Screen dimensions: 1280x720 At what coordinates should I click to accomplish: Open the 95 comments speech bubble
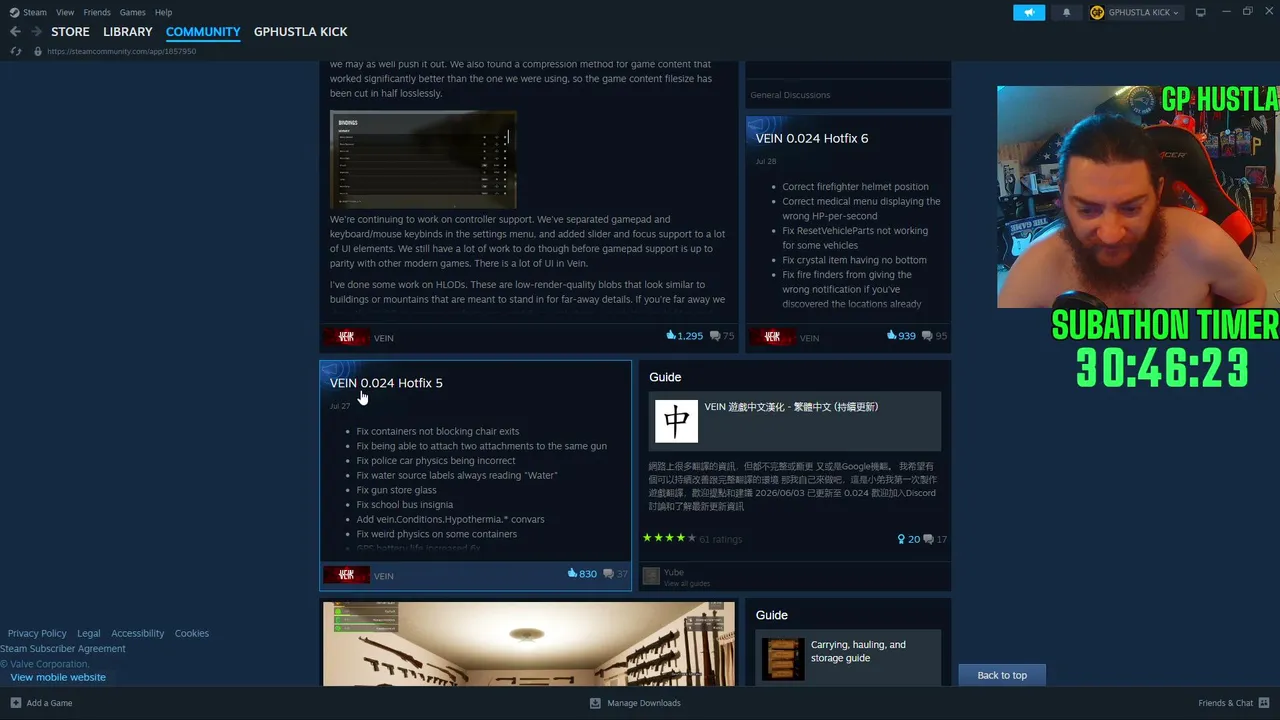[927, 336]
